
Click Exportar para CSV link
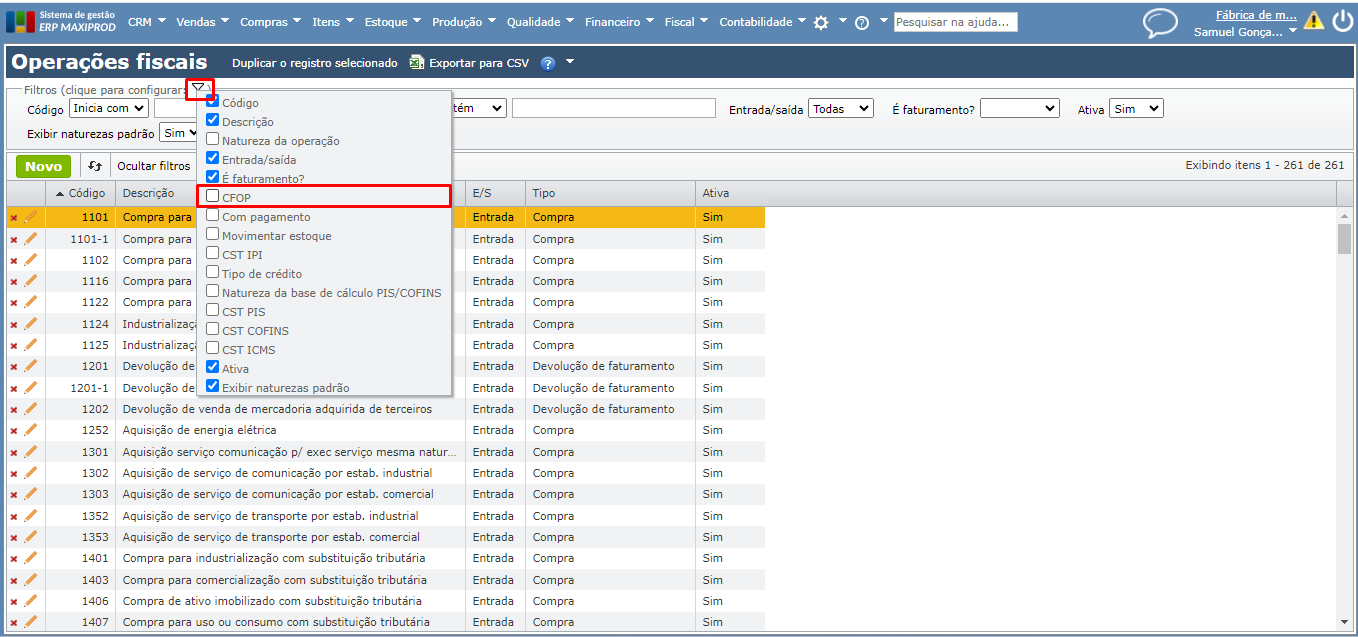point(478,63)
